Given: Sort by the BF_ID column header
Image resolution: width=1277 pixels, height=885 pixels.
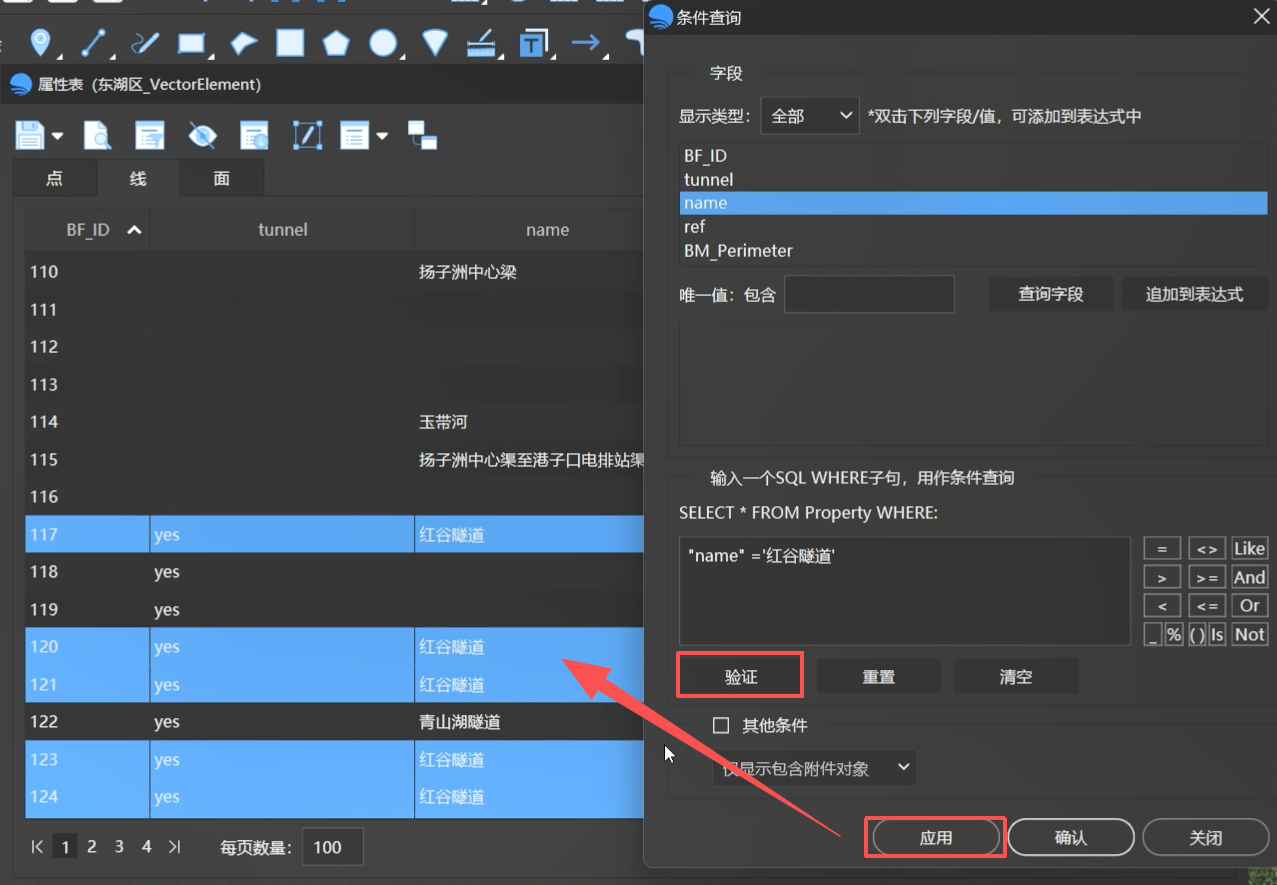Looking at the screenshot, I should [88, 230].
